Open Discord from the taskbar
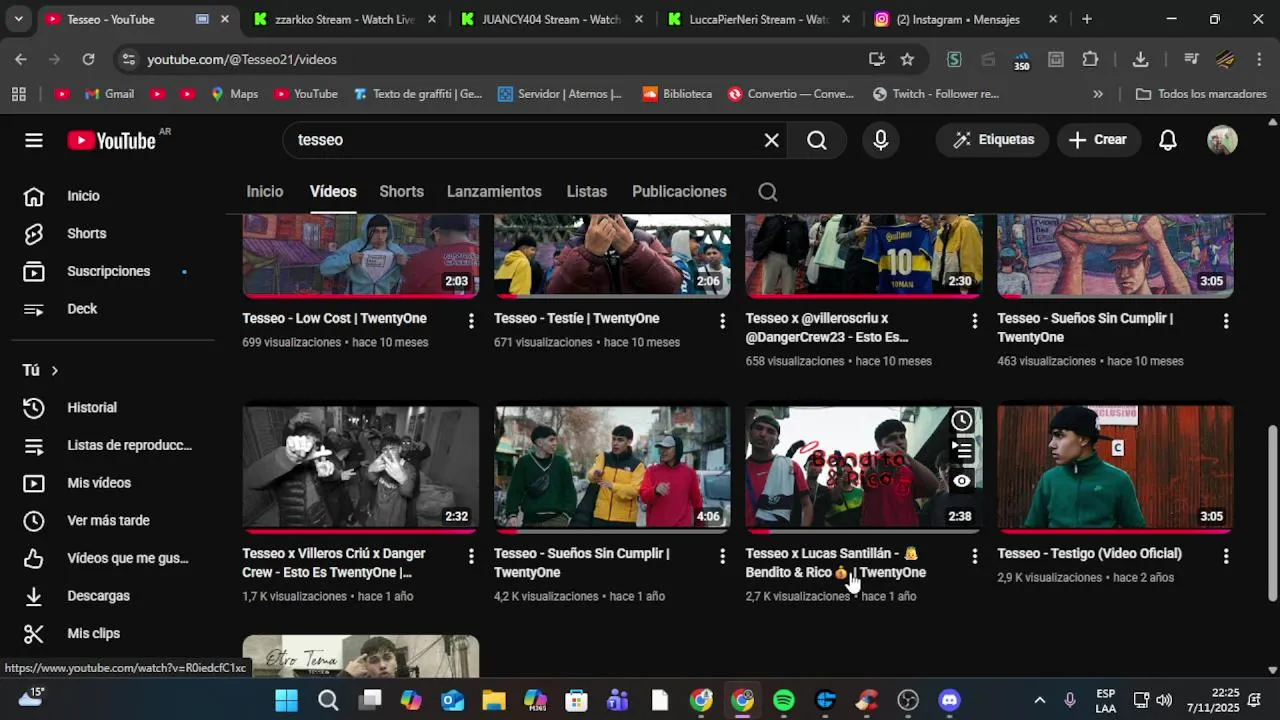Screen dimensions: 1280x720 coord(950,700)
